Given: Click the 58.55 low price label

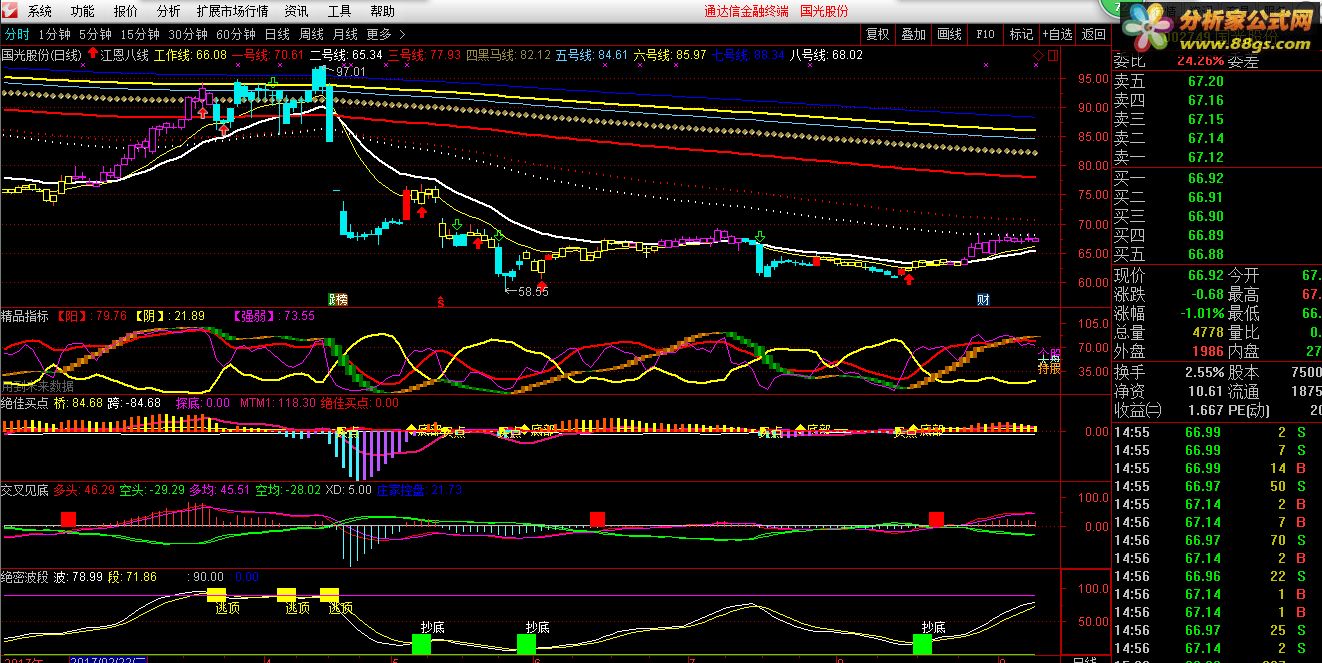Looking at the screenshot, I should 532,291.
